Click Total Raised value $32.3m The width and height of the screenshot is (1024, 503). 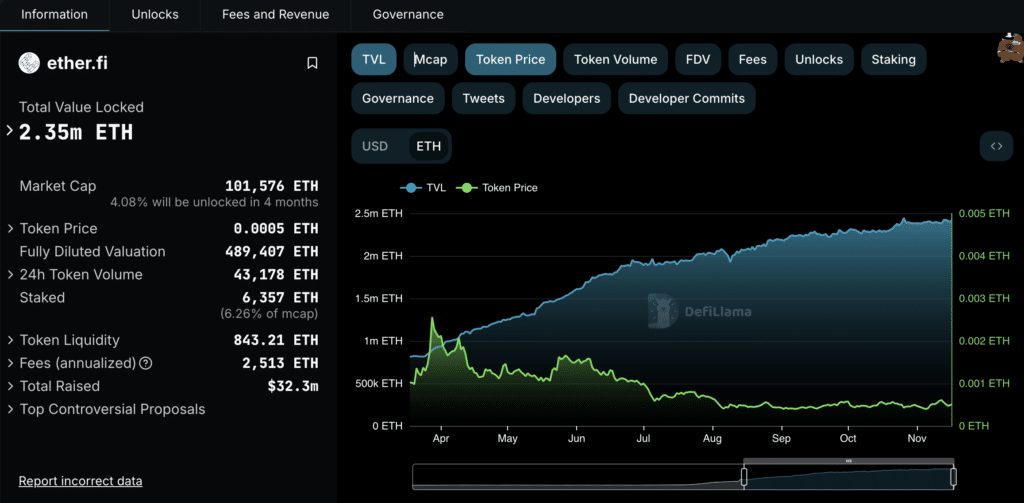293,387
